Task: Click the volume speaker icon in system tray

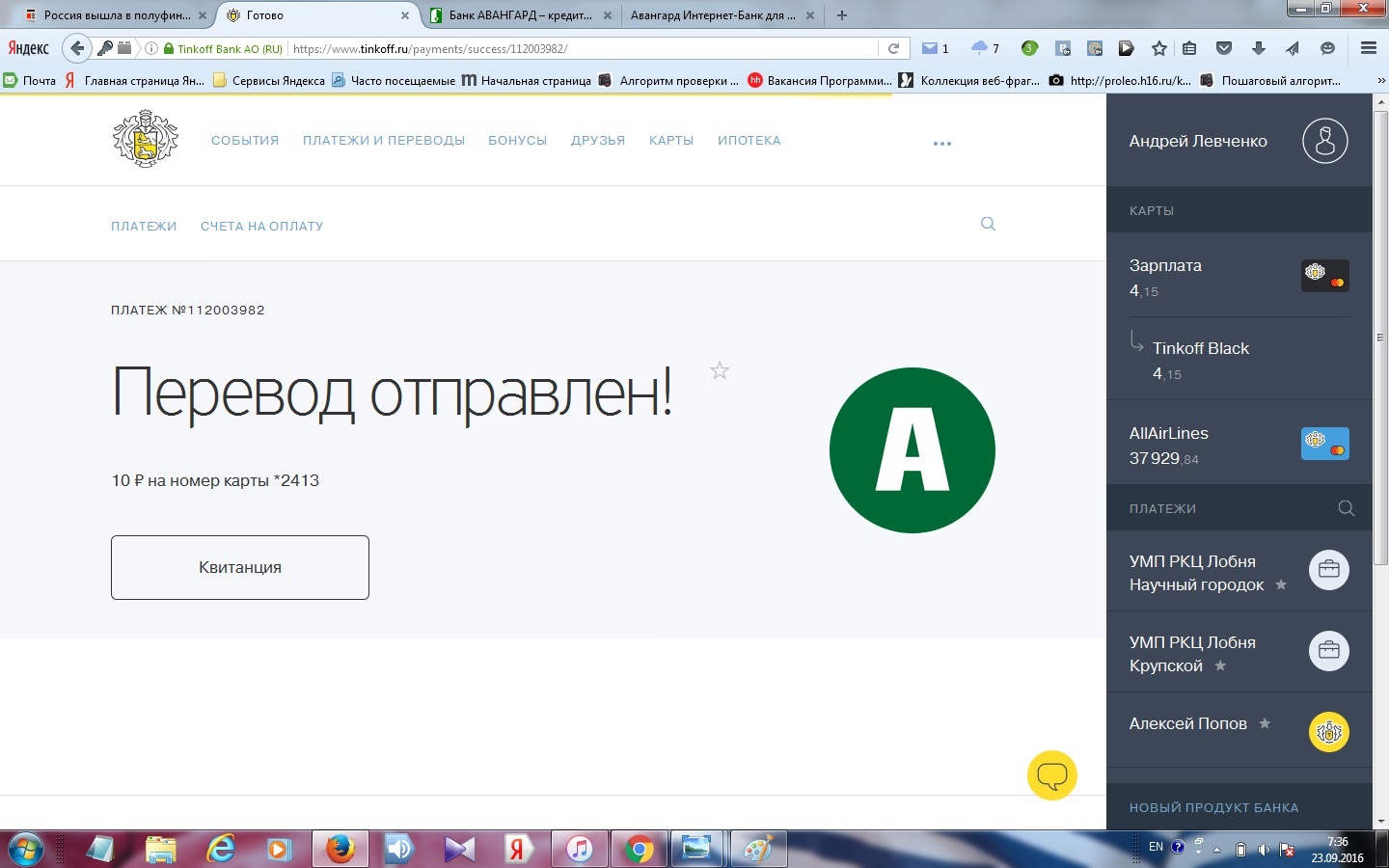Action: pos(1264,850)
